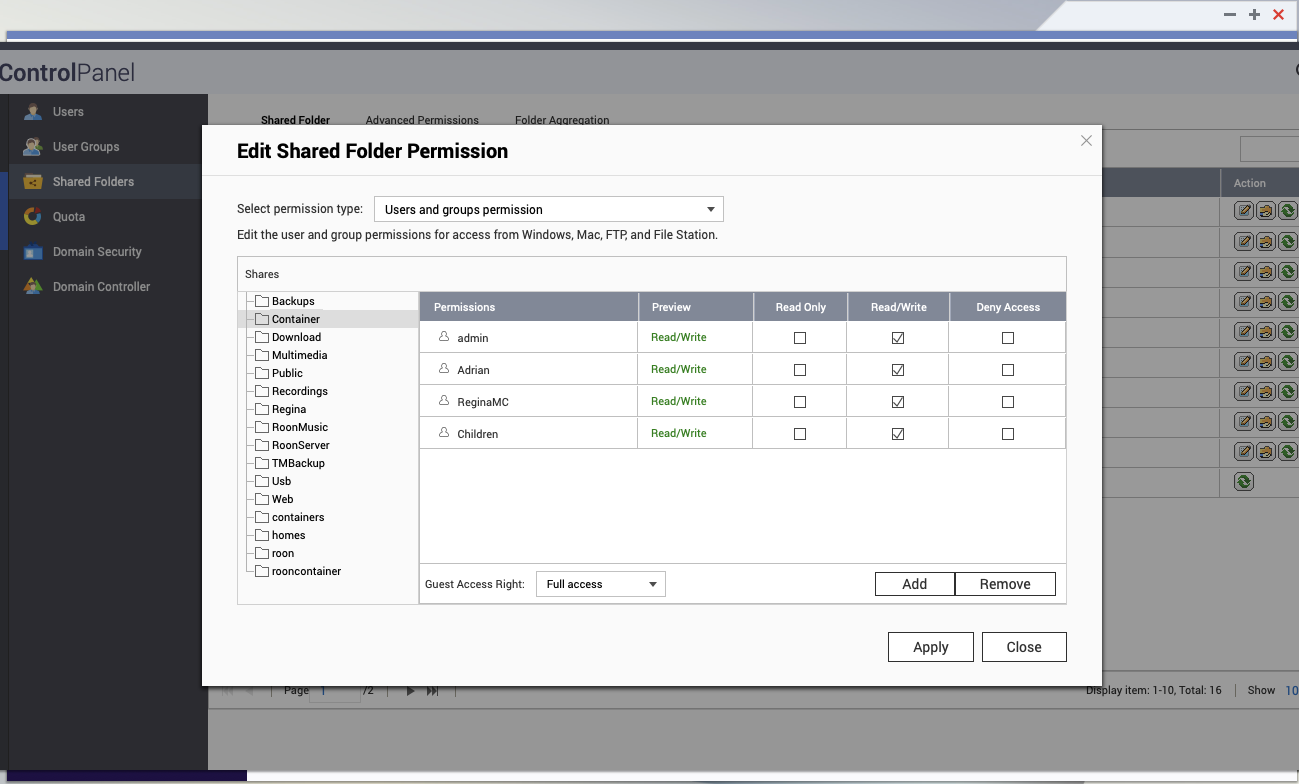Viewport: 1299px width, 784px height.
Task: Click the admin user icon in Permissions
Action: click(444, 337)
